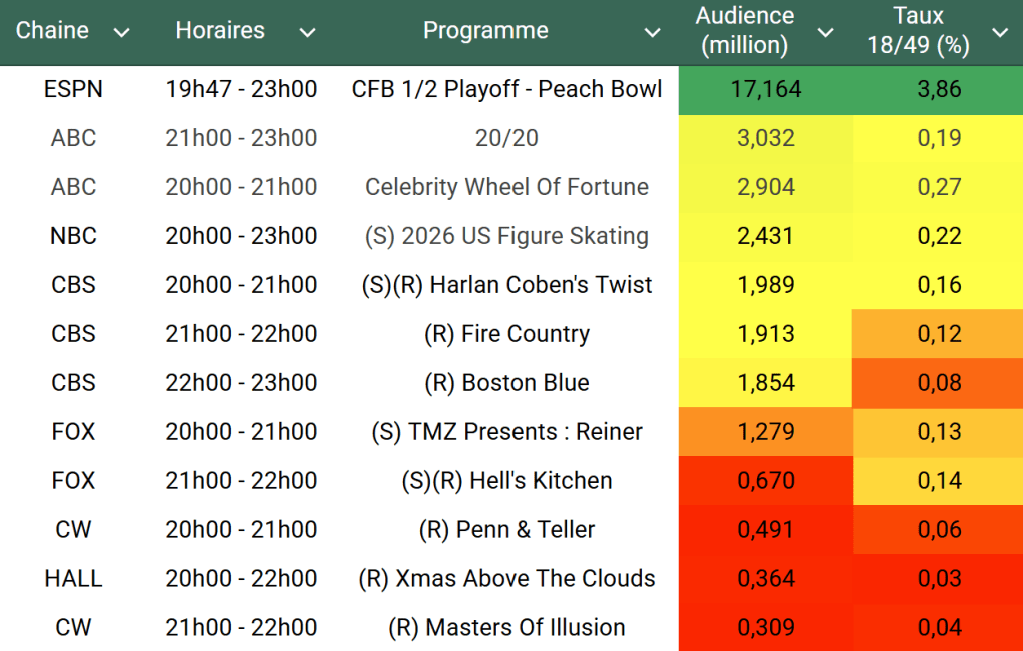
Task: Select the Masters Of Illusion programme cell
Action: pos(507,628)
